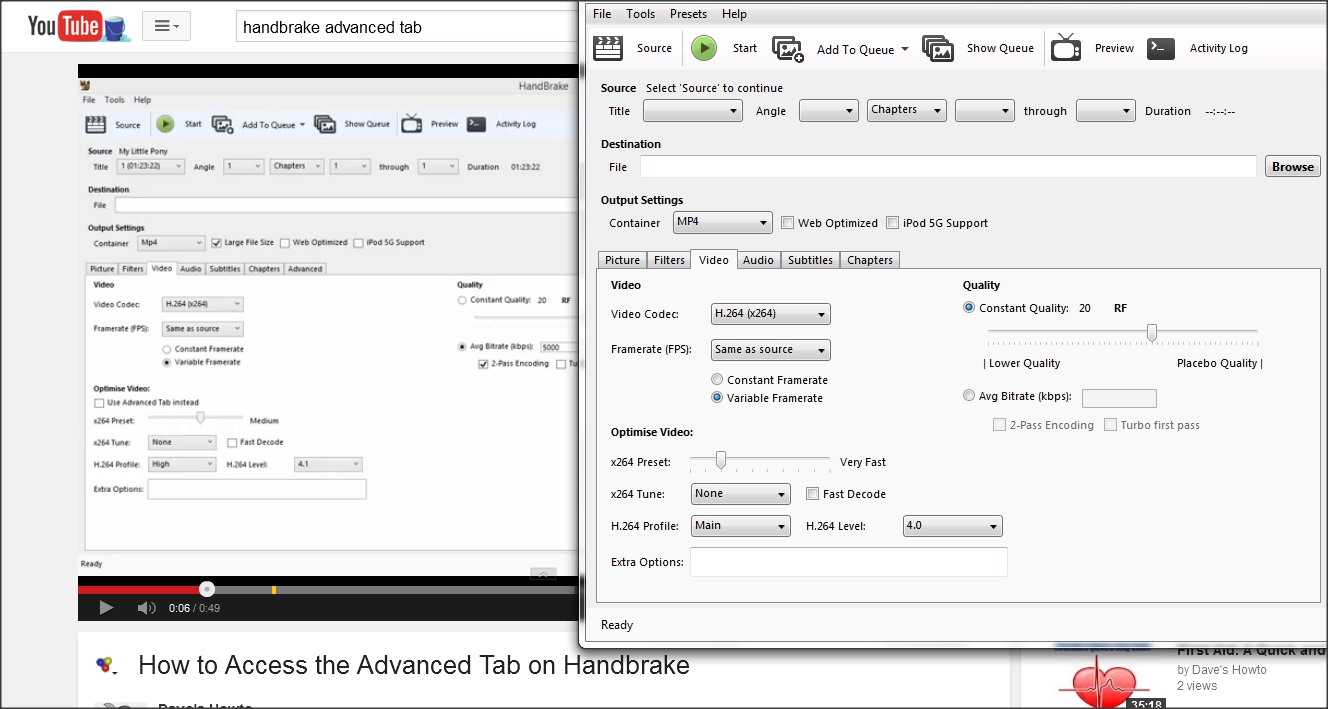
Task: Mute the YouTube video volume icon
Action: pos(146,607)
